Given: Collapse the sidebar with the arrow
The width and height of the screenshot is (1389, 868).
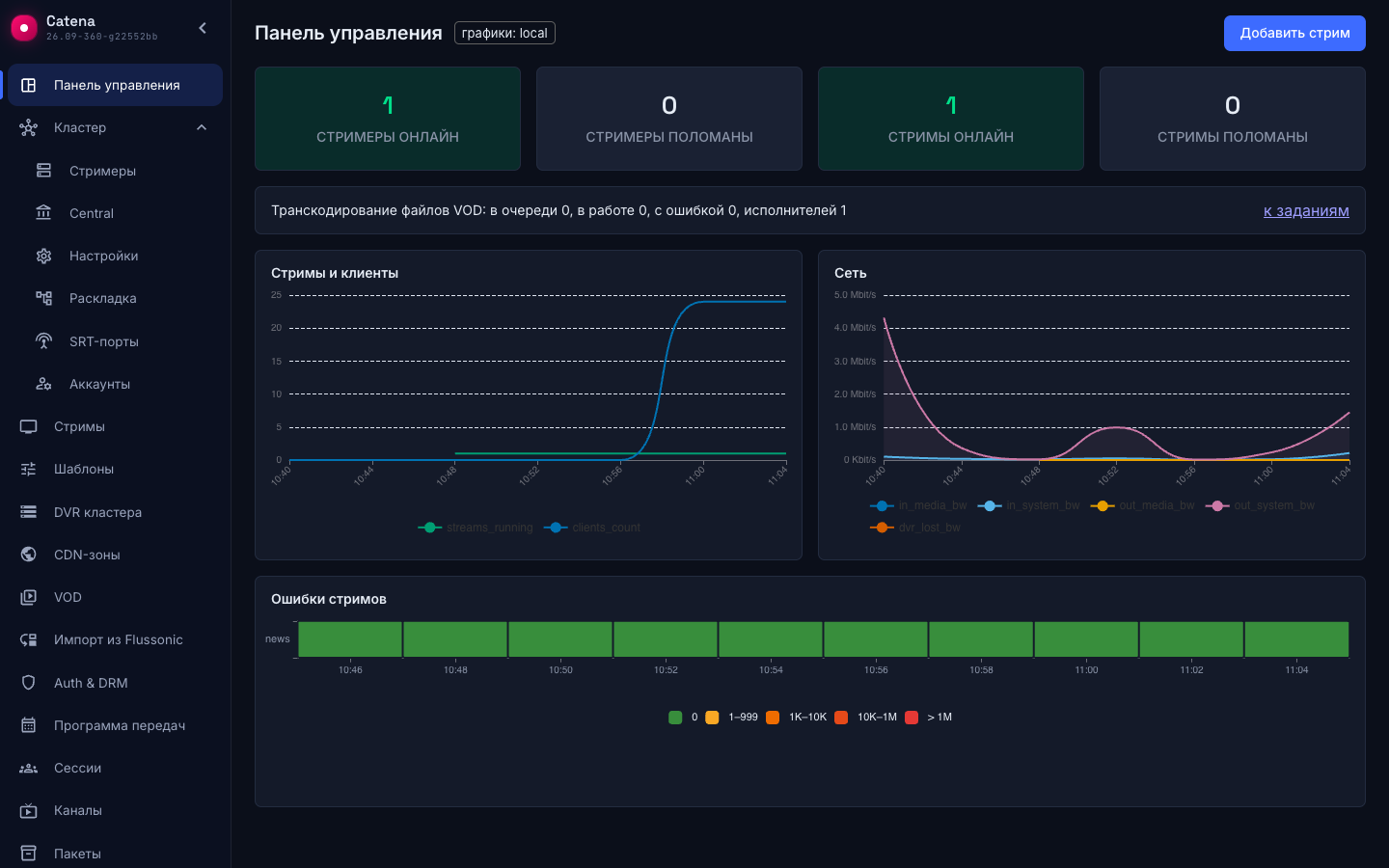Looking at the screenshot, I should click(x=203, y=28).
